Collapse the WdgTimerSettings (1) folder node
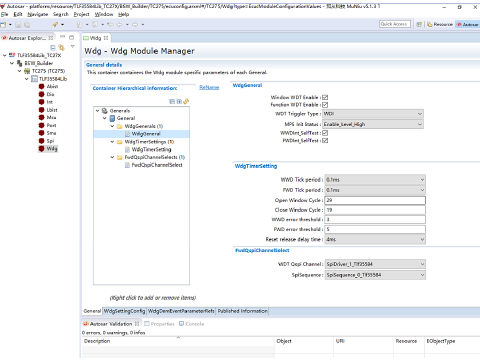Image resolution: width=480 pixels, height=360 pixels. (x=112, y=142)
